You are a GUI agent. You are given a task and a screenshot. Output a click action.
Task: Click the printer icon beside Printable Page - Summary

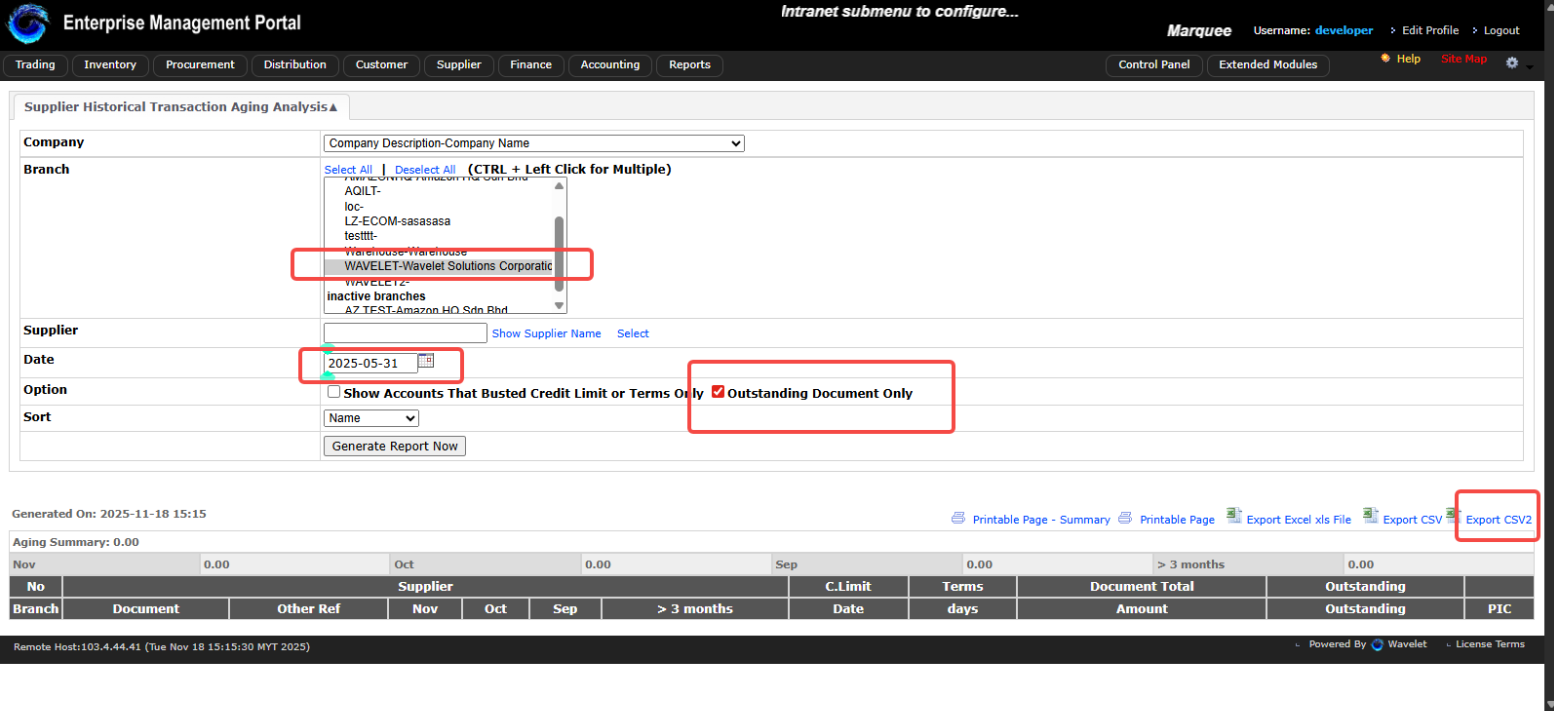pos(960,519)
